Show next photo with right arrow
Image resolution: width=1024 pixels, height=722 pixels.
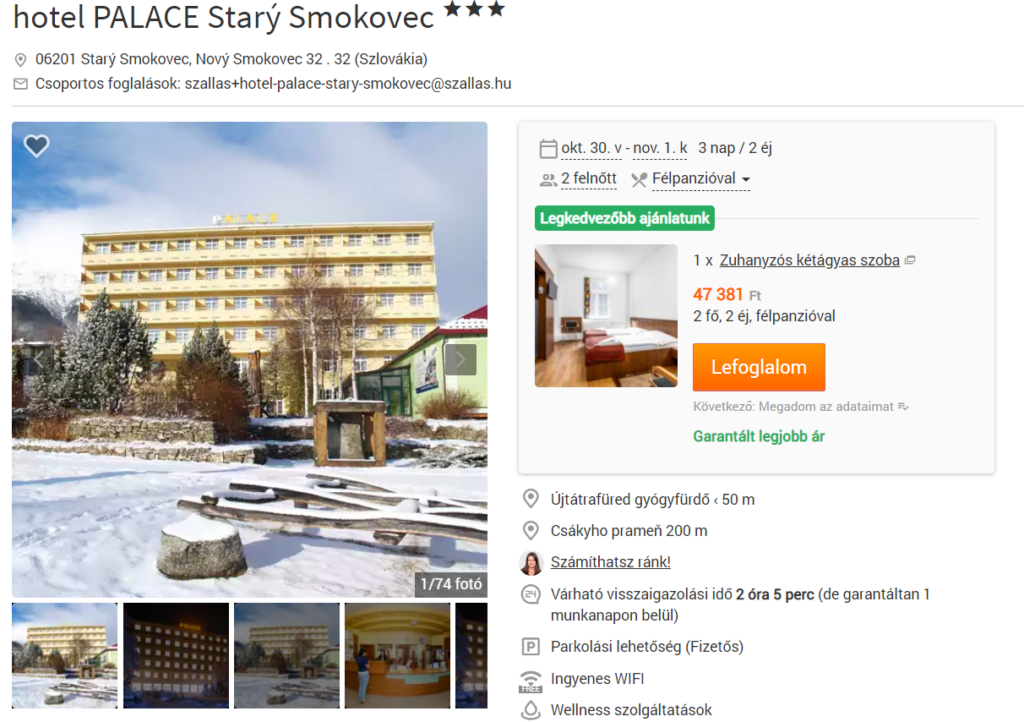(460, 359)
